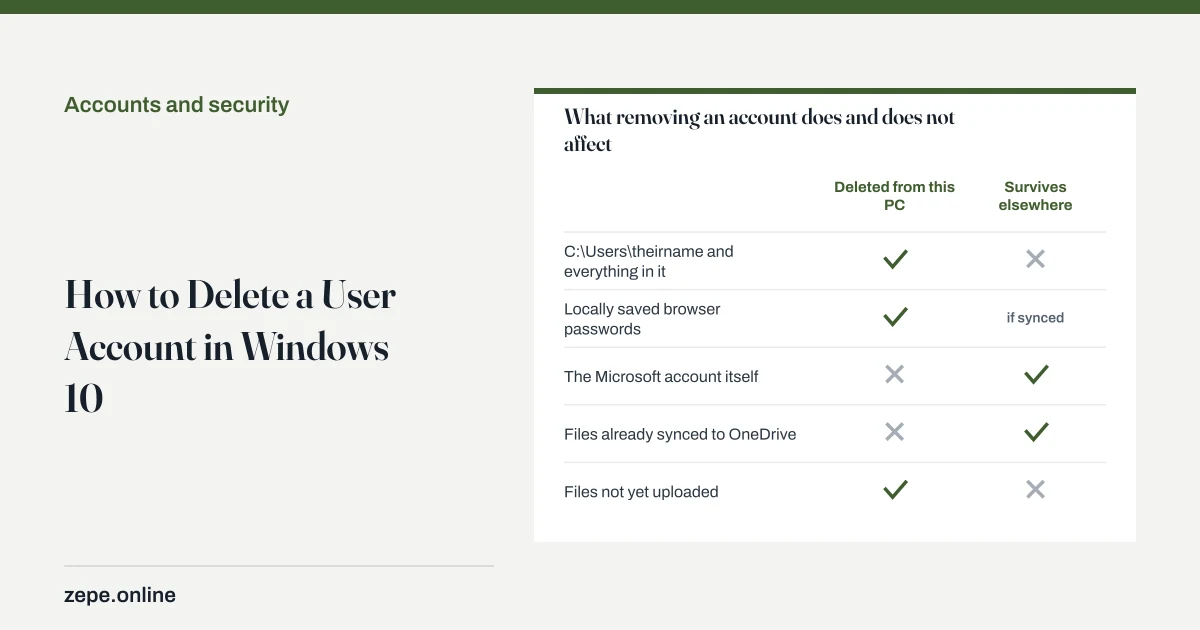Viewport: 1200px width, 630px height.
Task: Open the zepe.online site link
Action: point(120,595)
